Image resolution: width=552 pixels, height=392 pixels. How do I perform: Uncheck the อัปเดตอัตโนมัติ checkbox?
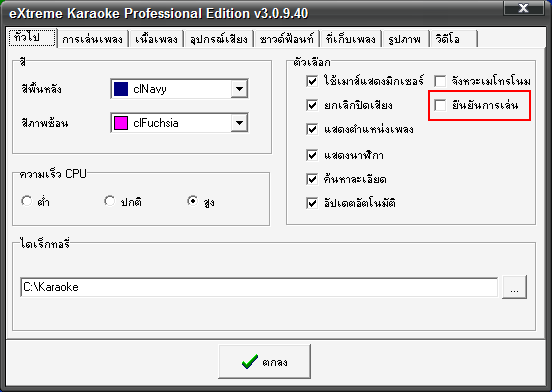click(312, 203)
